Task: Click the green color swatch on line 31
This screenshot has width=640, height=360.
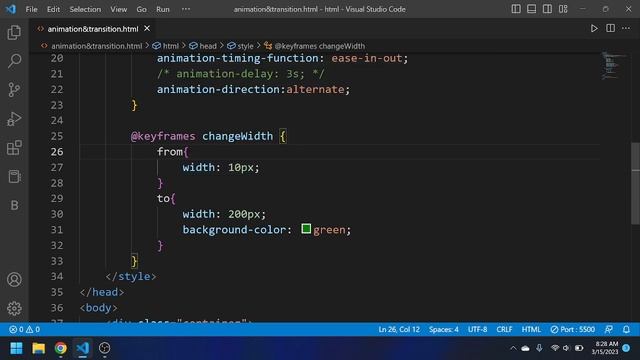Action: point(306,229)
